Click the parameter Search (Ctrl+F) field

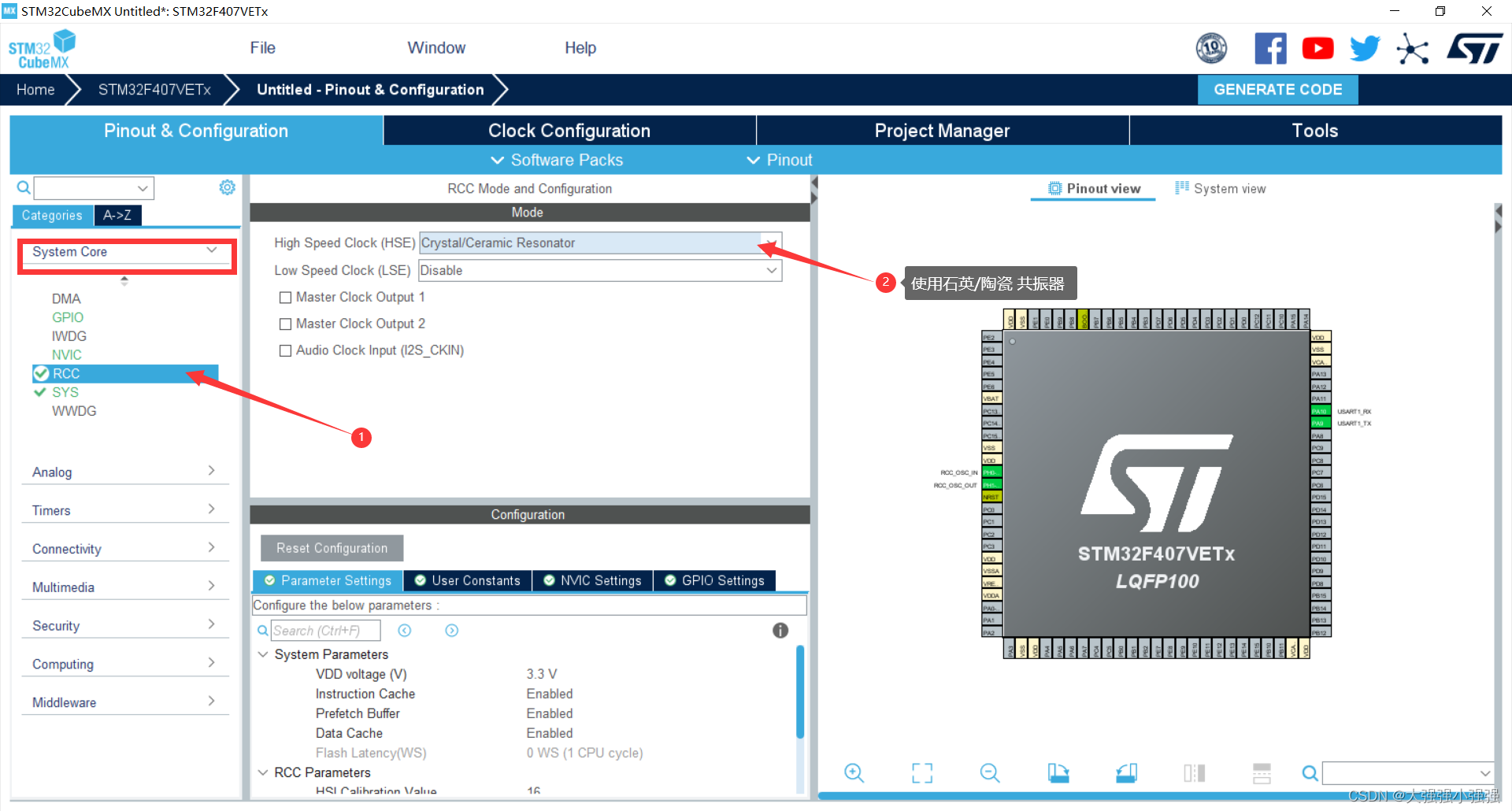point(325,631)
